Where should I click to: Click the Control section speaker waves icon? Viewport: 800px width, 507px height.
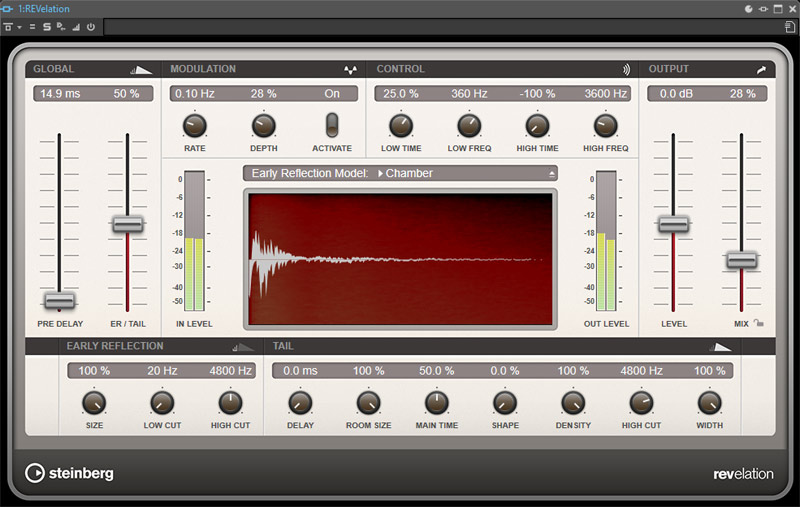(626, 69)
